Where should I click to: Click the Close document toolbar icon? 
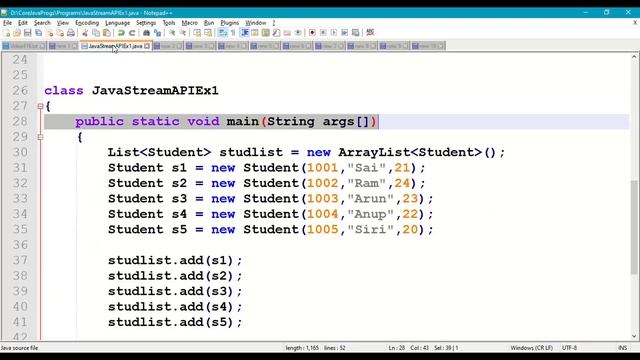click(x=50, y=33)
